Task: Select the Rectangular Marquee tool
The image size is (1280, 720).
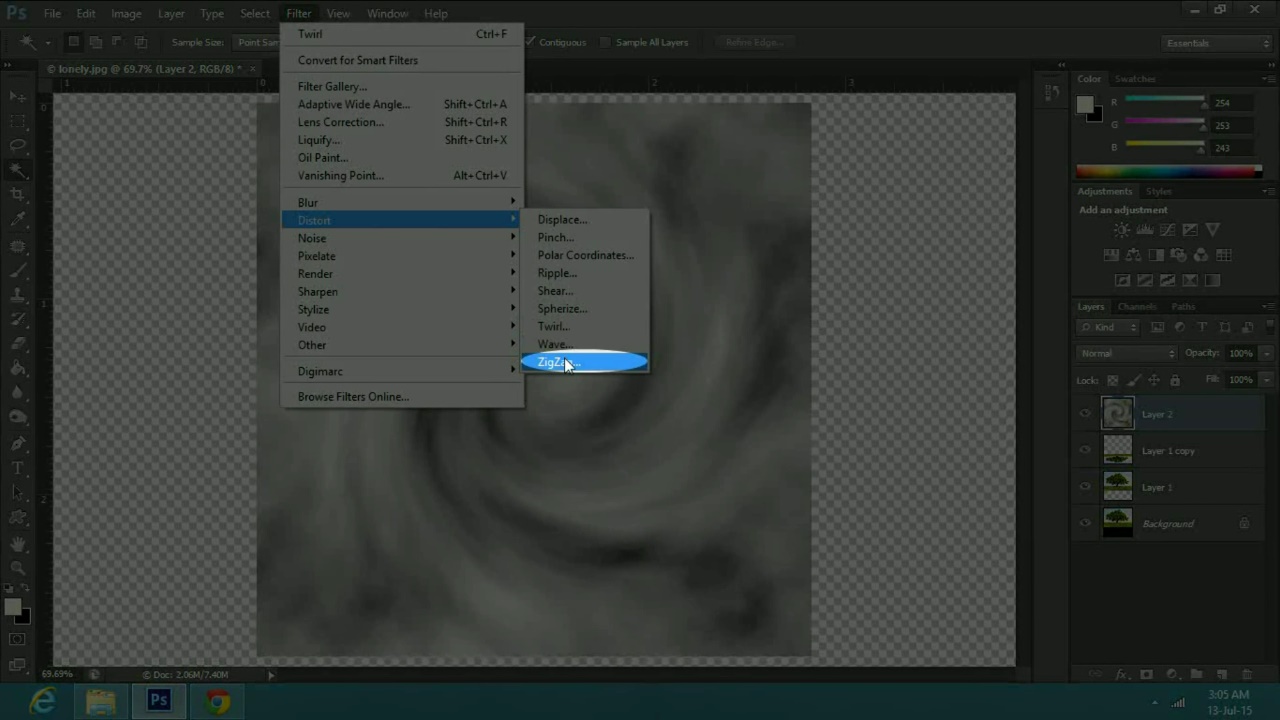Action: tap(18, 121)
